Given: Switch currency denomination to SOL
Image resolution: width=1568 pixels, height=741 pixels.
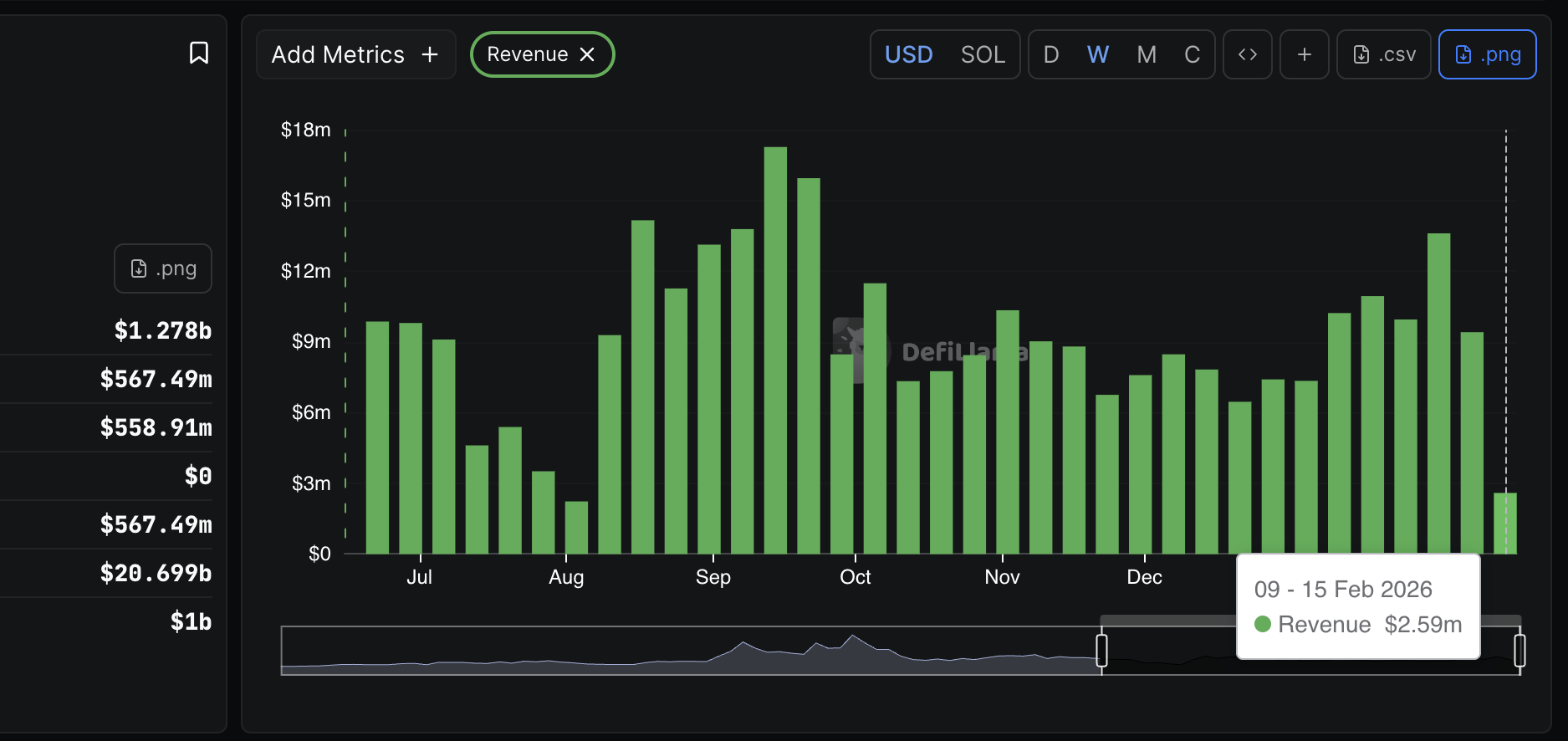Looking at the screenshot, I should [x=982, y=54].
